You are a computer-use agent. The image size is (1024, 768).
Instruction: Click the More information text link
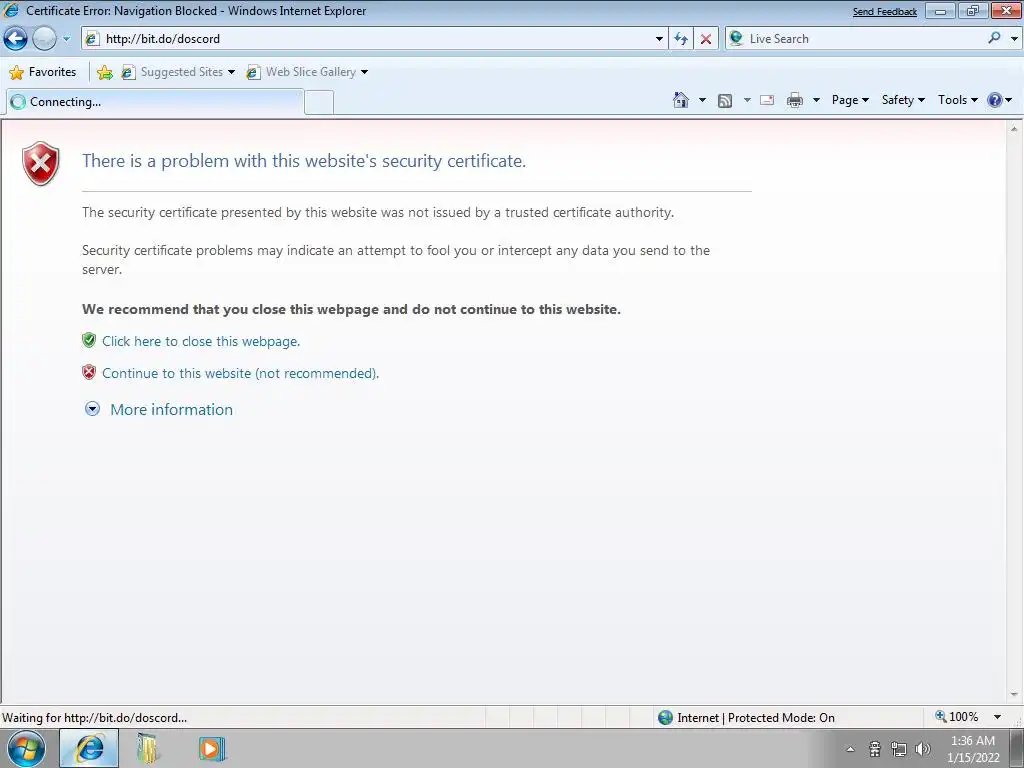pos(172,409)
